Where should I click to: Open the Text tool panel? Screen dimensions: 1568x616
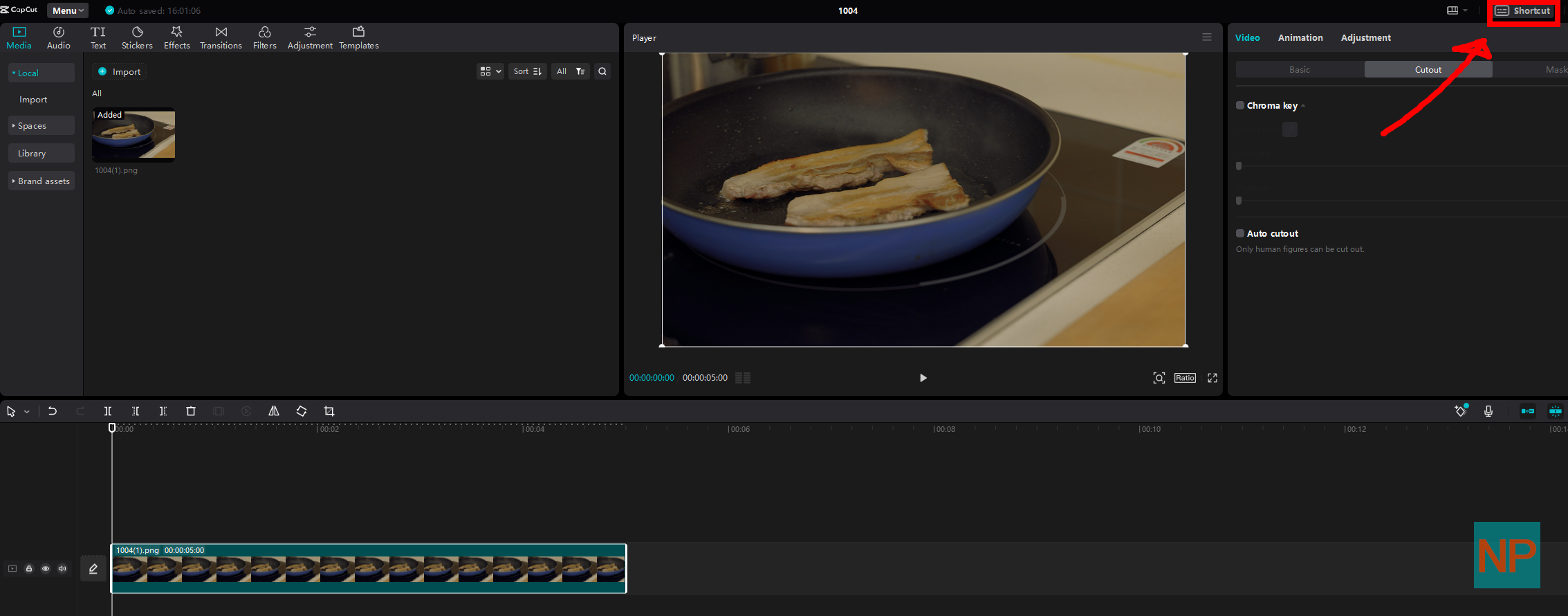[98, 38]
